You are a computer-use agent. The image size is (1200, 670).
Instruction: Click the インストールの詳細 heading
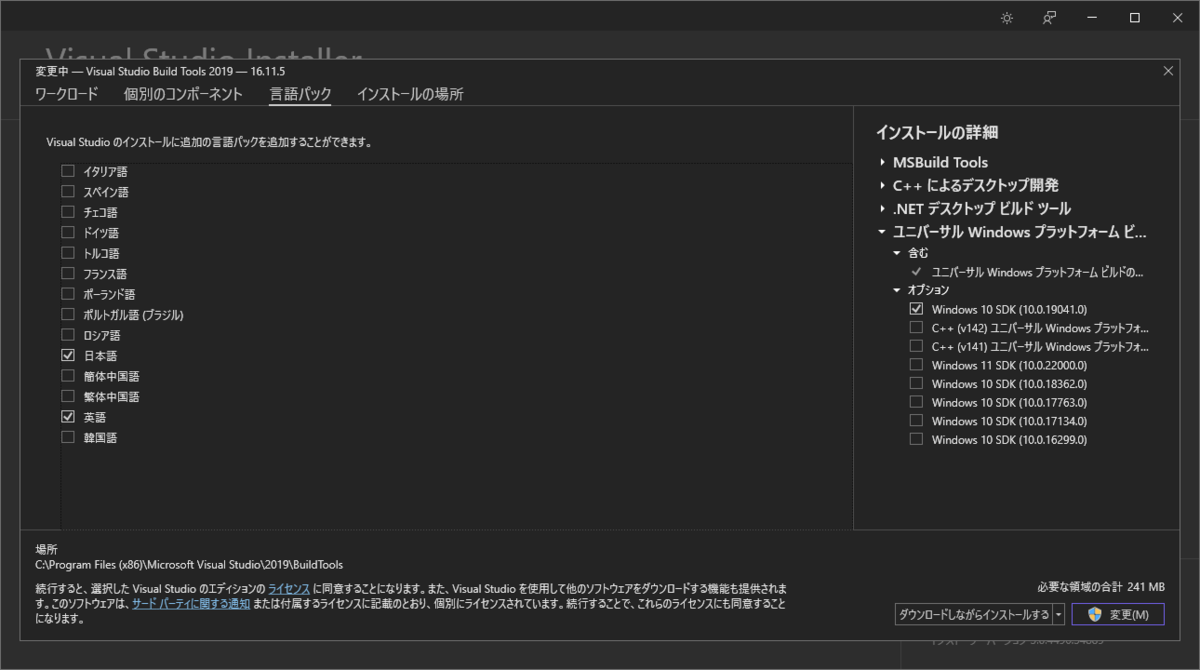(x=937, y=132)
